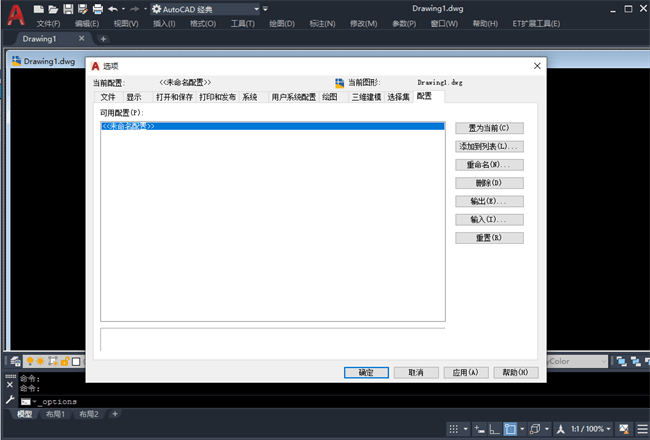Screen dimensions: 650x440
Task: Click the 应用(A) apply button
Action: click(x=466, y=372)
